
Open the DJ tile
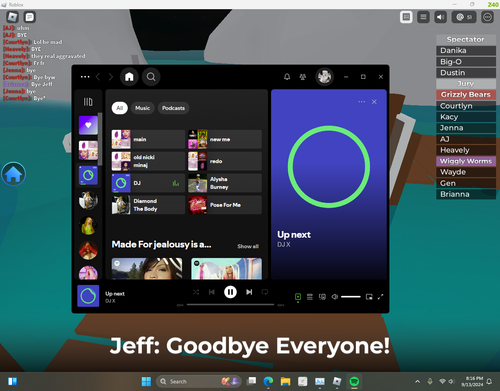(148, 183)
